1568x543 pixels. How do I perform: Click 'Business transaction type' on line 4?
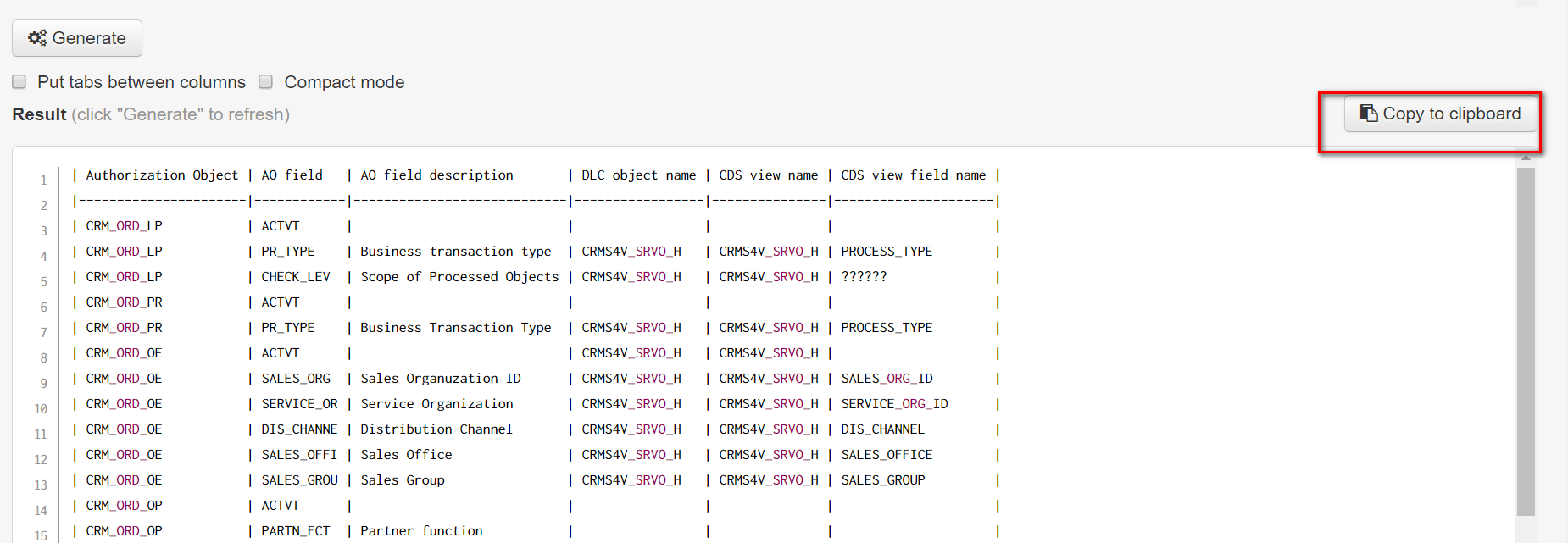pos(456,252)
